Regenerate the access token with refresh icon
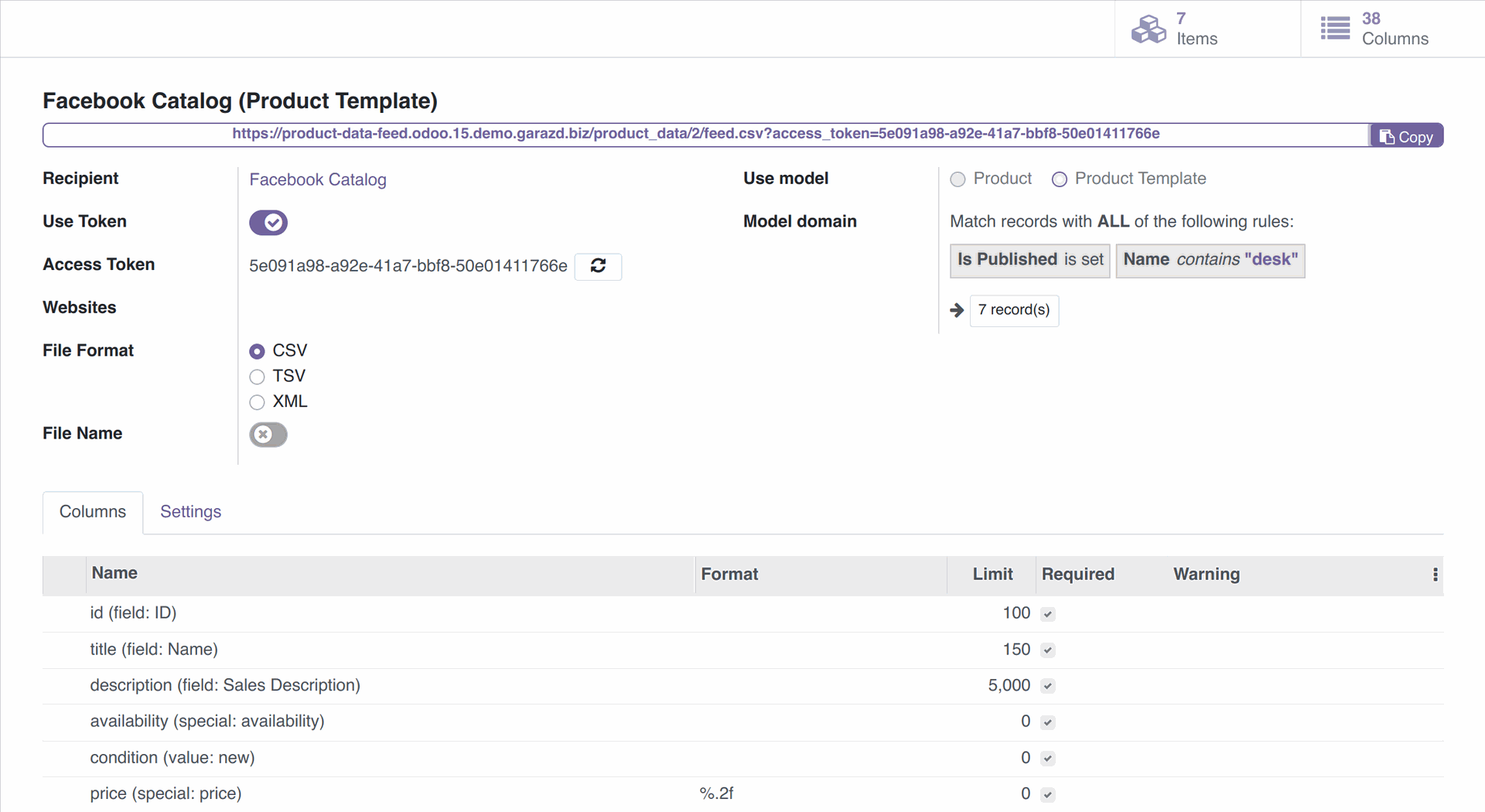The height and width of the screenshot is (812, 1485). (x=598, y=266)
